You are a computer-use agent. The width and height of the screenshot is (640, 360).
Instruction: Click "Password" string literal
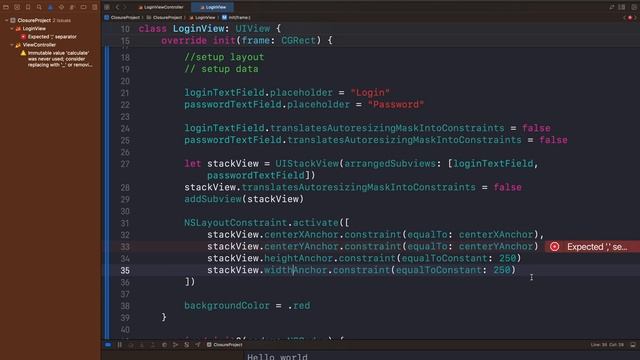[x=396, y=104]
